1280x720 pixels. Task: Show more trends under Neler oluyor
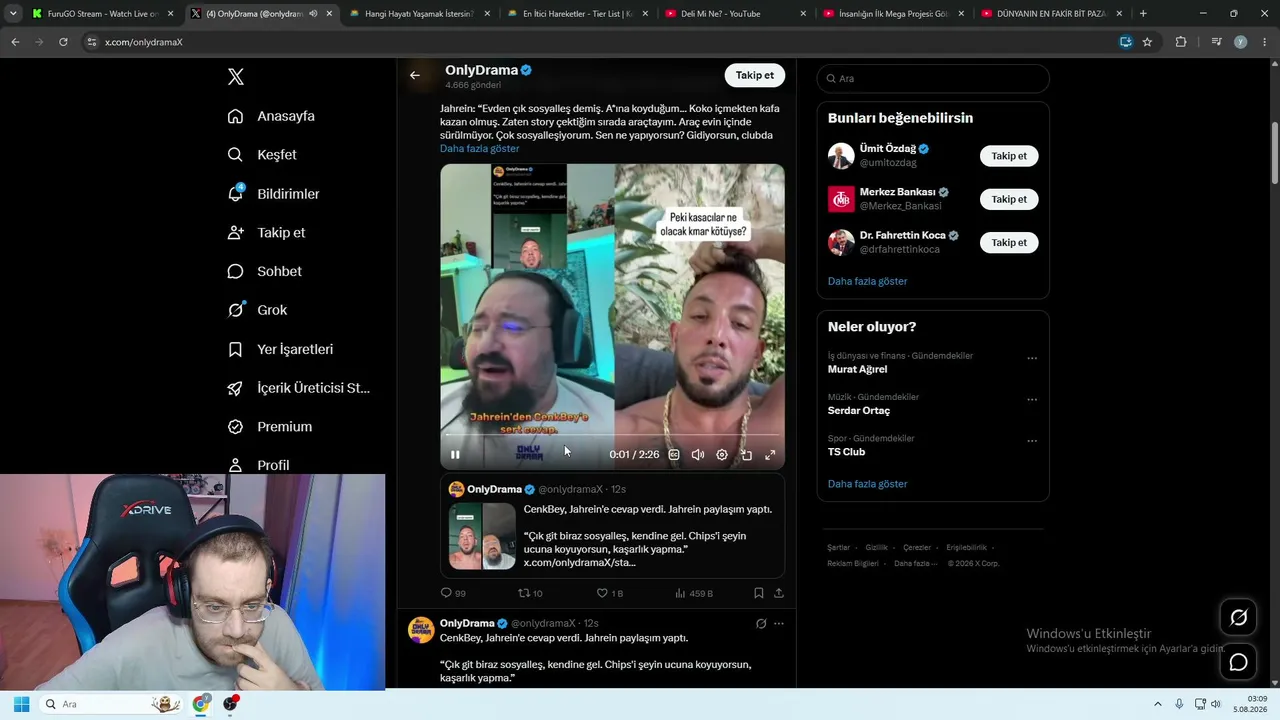(867, 484)
